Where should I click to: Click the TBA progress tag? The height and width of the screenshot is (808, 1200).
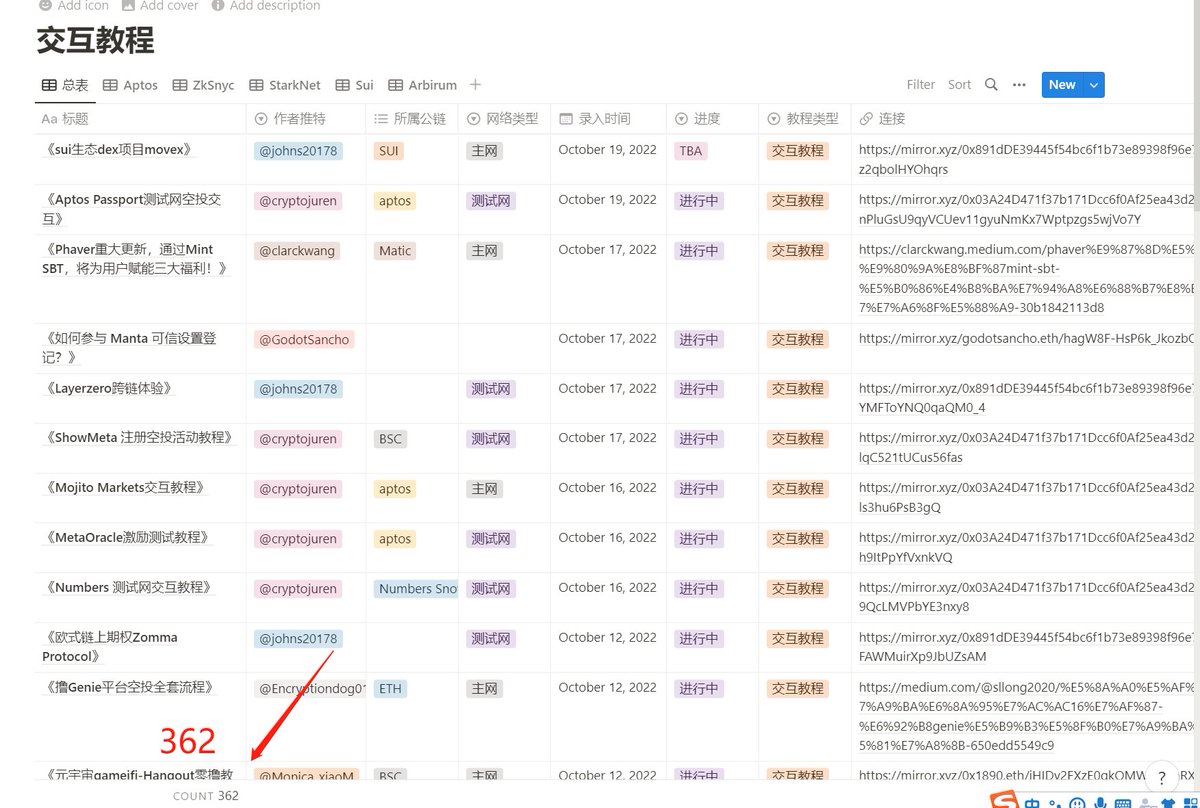click(690, 151)
